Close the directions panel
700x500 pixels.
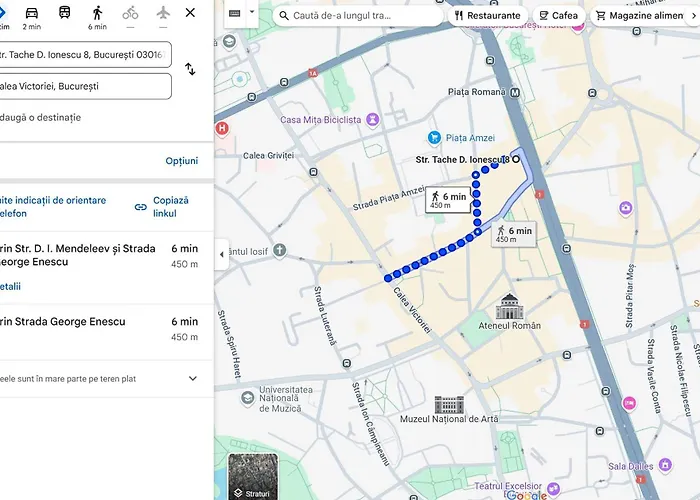click(190, 13)
